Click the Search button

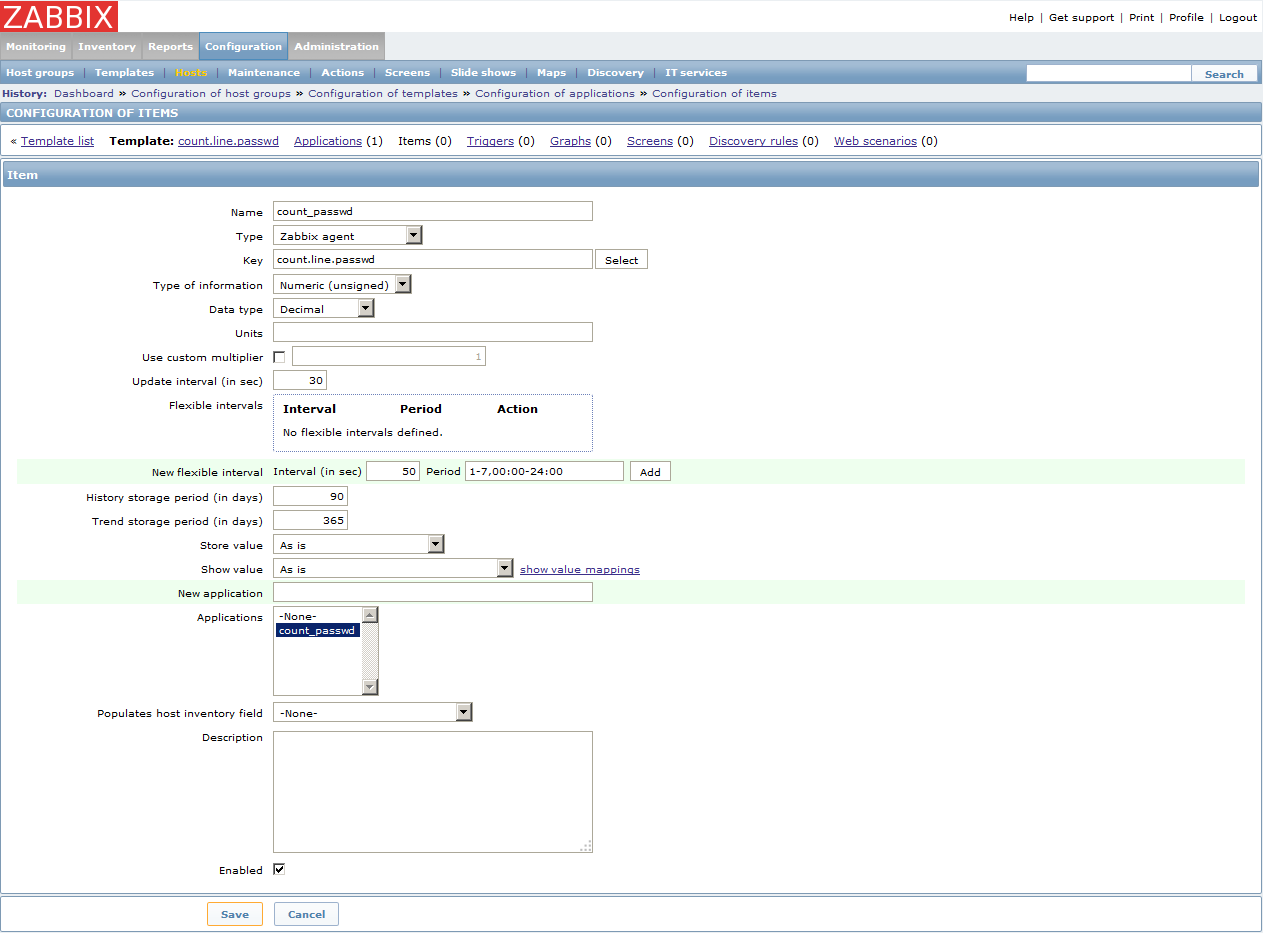coord(1224,74)
